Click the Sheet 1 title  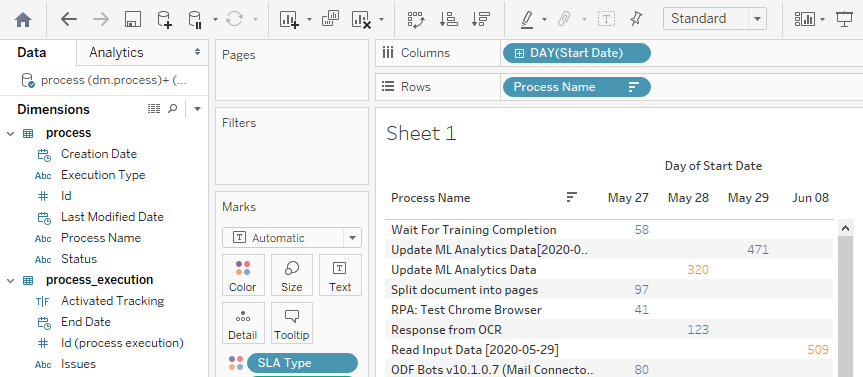tap(421, 133)
